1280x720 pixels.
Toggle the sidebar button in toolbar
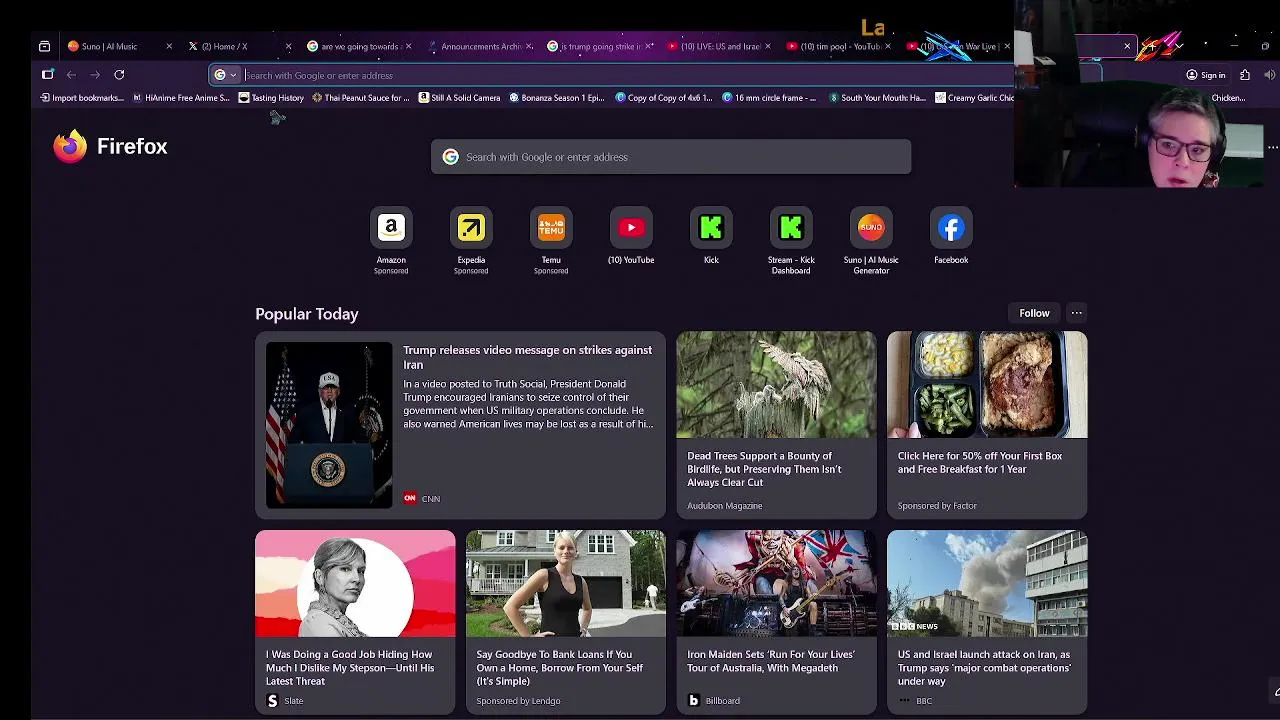(x=47, y=74)
